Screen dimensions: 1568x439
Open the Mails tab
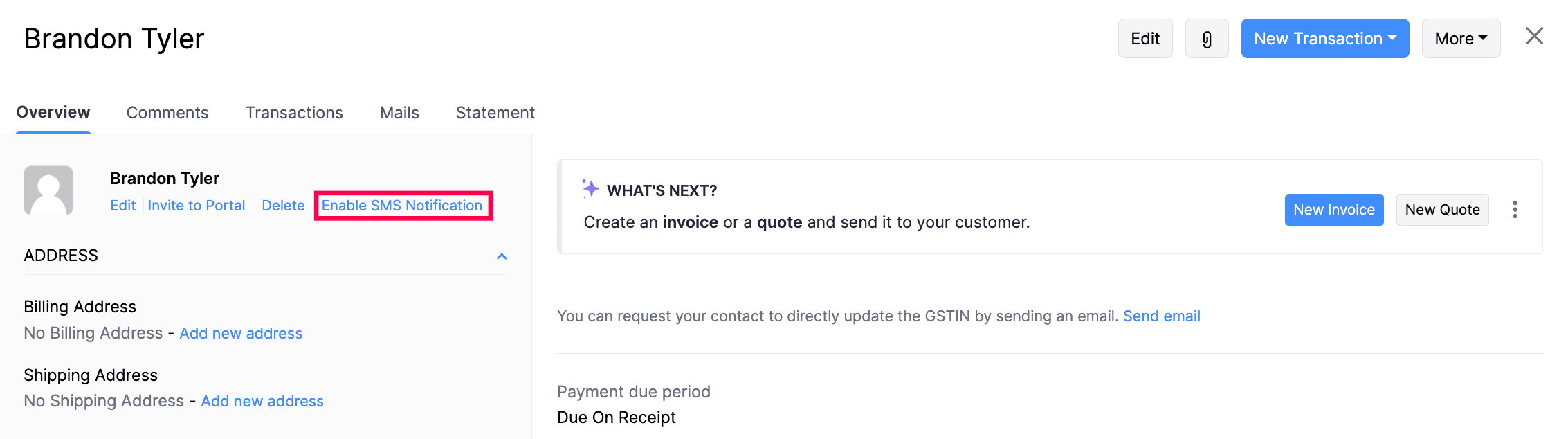399,112
